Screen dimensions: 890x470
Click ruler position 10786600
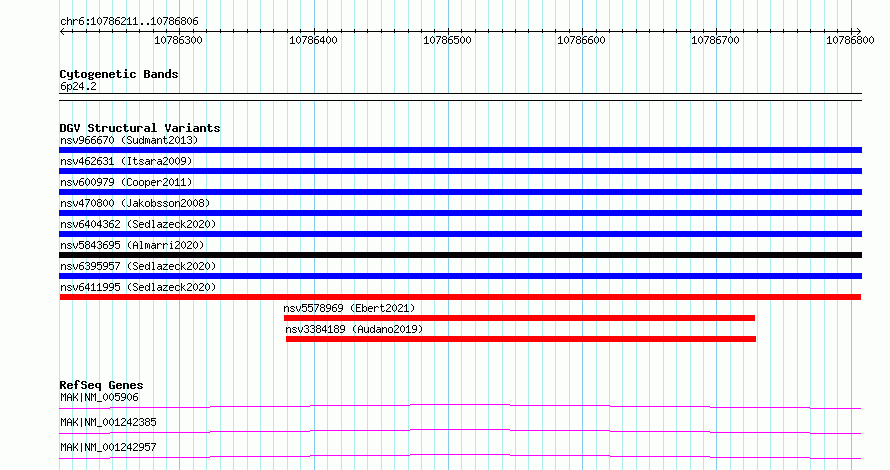(581, 40)
